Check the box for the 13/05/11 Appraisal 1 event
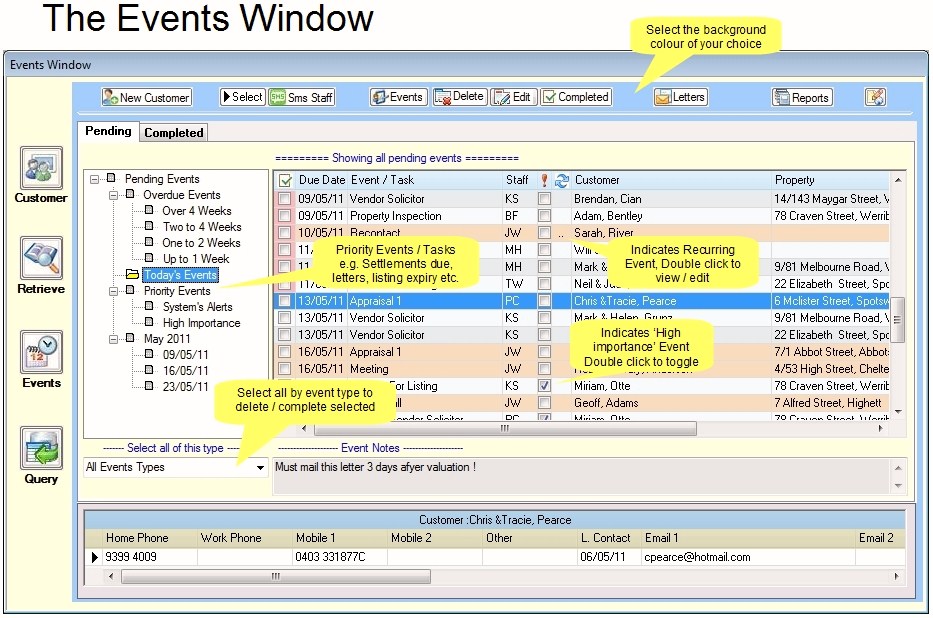 pos(285,299)
